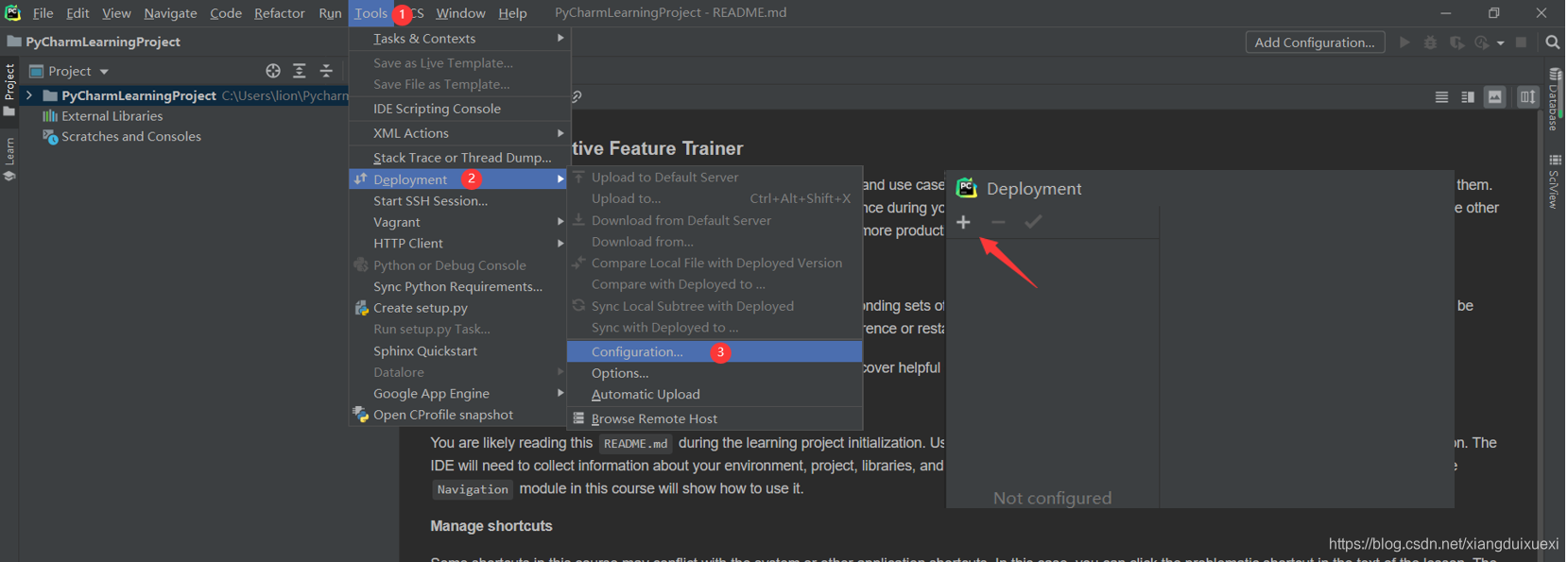The height and width of the screenshot is (562, 1568).
Task: Expand HTTP Client submenu
Action: [460, 244]
